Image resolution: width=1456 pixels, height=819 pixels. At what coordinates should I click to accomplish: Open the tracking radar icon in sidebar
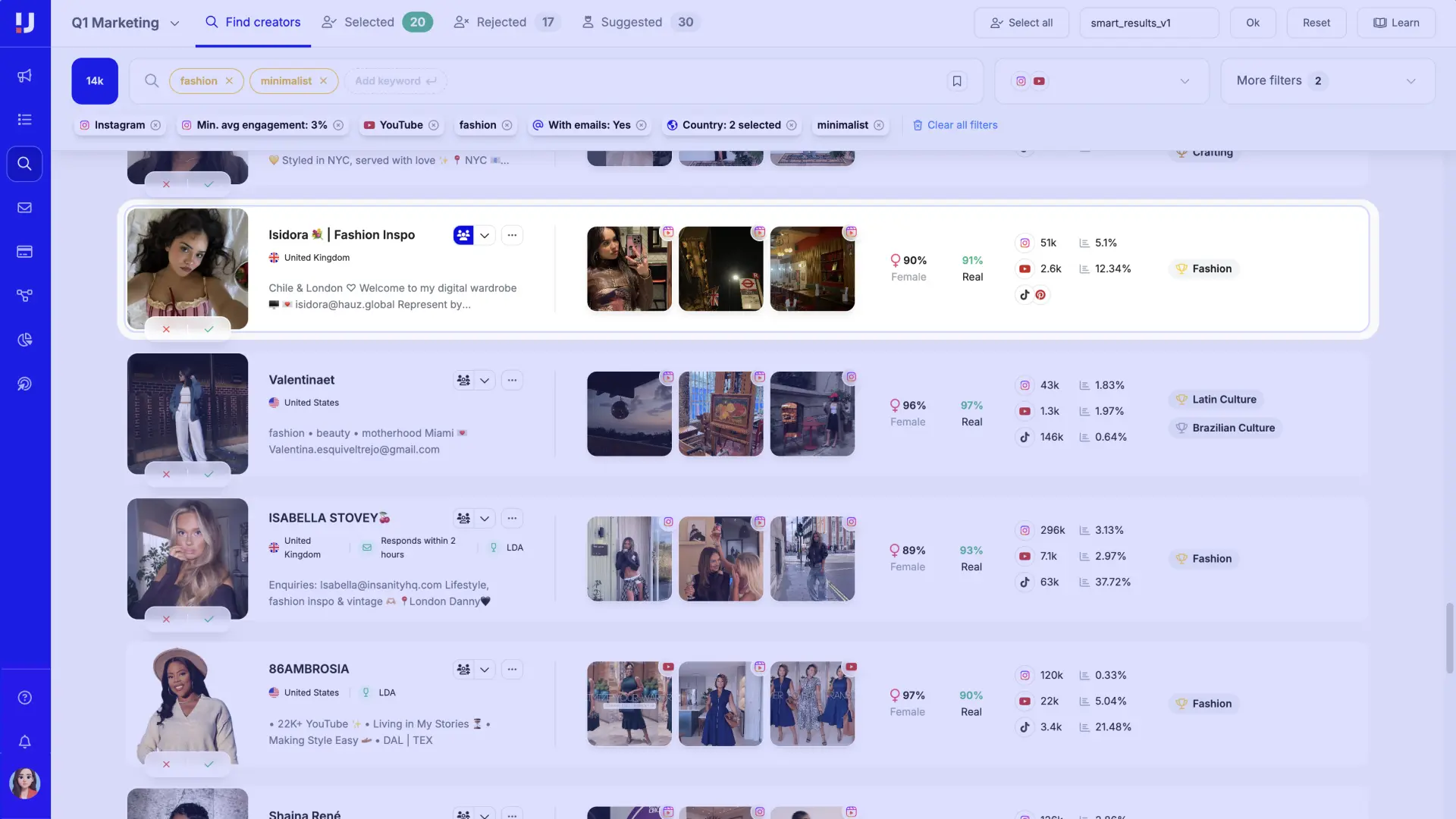(24, 384)
